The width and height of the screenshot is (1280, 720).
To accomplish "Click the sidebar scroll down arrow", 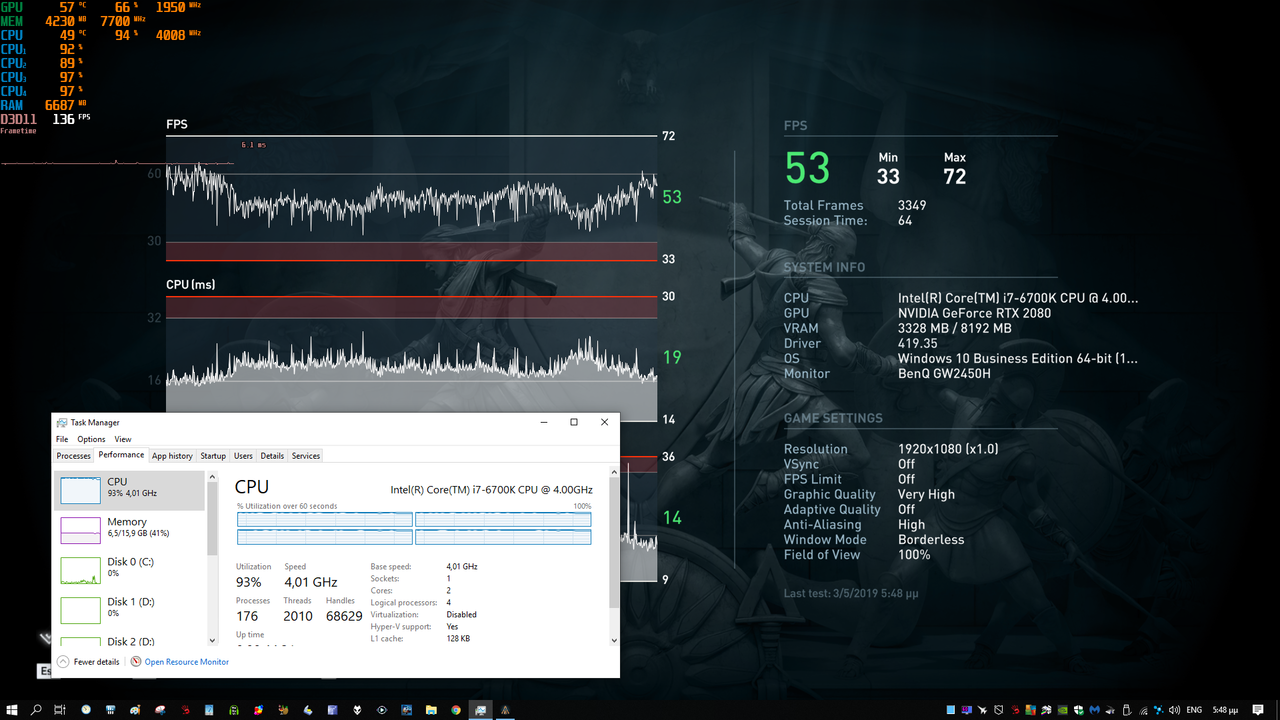I will click(212, 641).
